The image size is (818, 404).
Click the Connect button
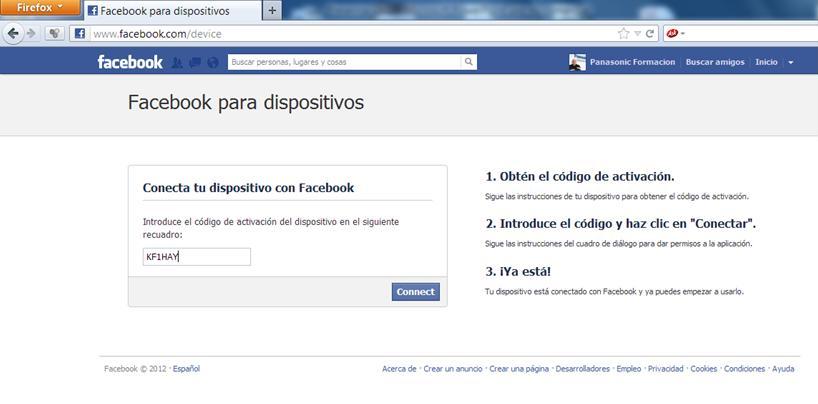point(416,292)
